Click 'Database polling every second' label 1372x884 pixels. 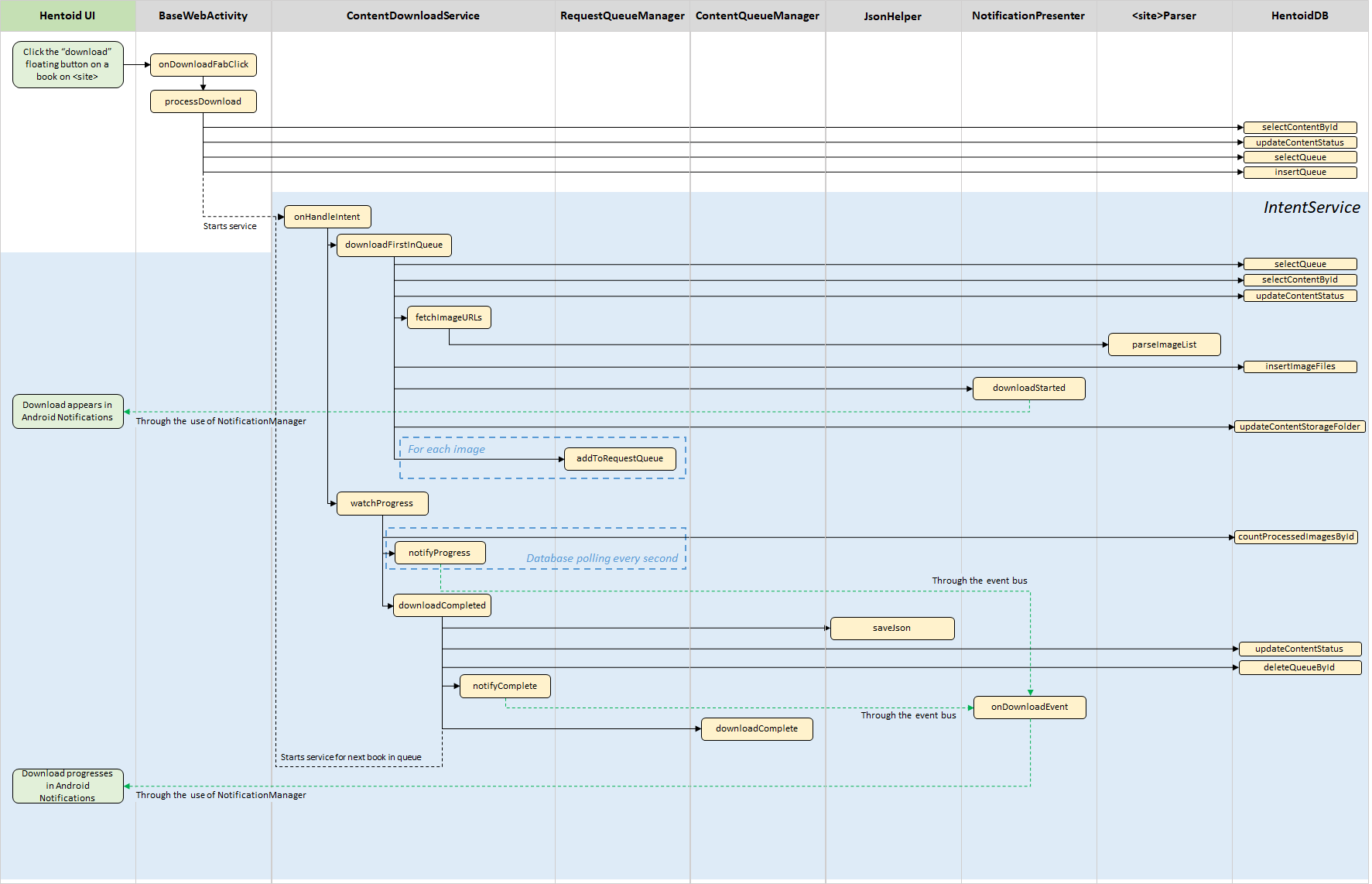(602, 559)
